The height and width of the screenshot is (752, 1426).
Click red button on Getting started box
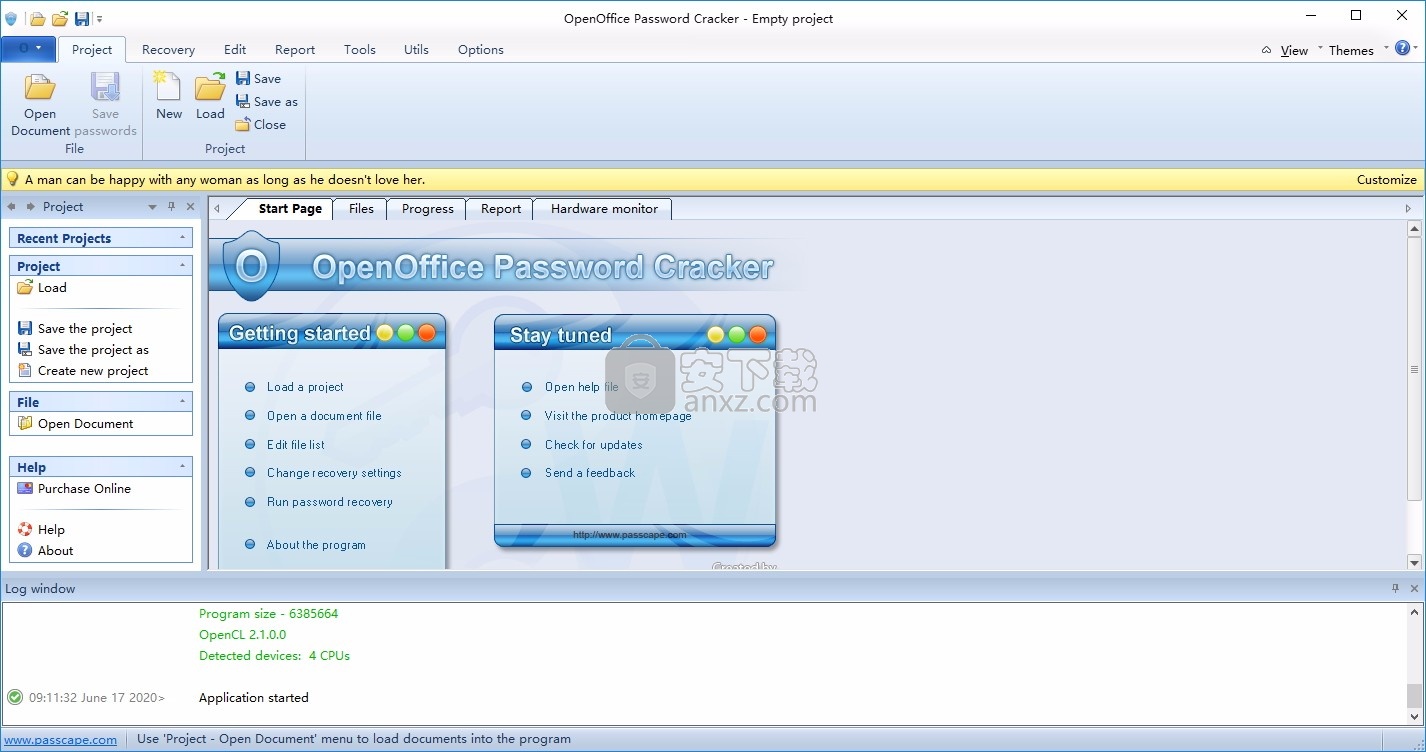[427, 333]
